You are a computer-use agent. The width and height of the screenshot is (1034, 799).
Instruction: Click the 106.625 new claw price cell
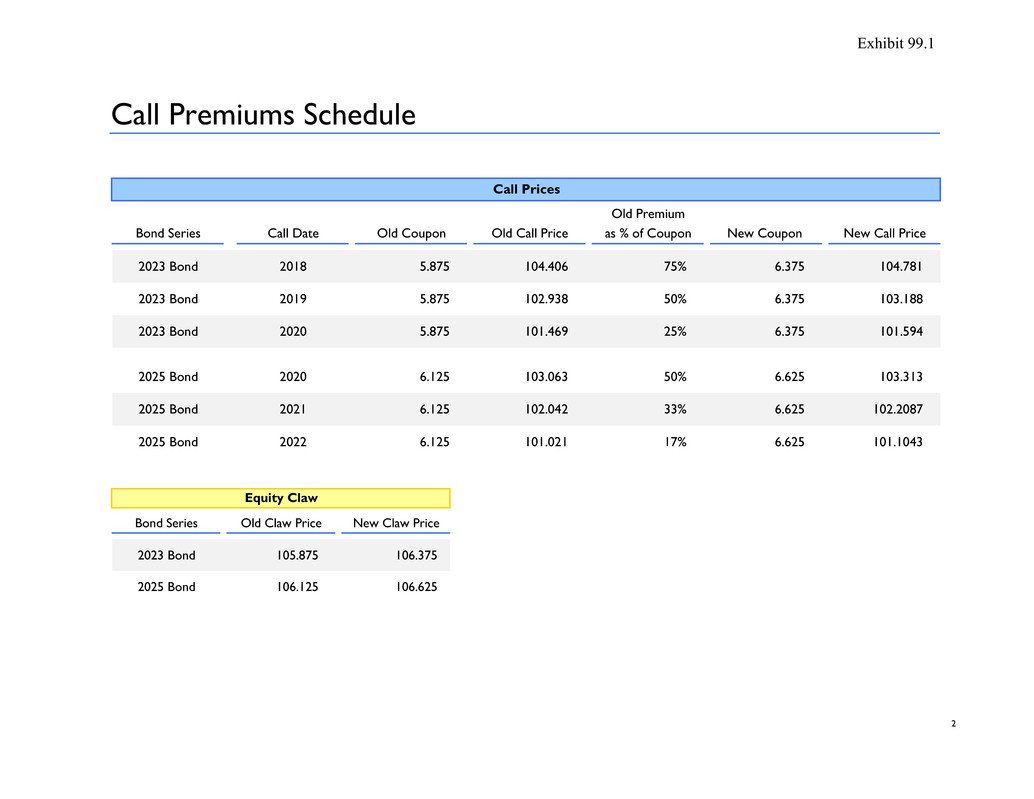tap(413, 587)
